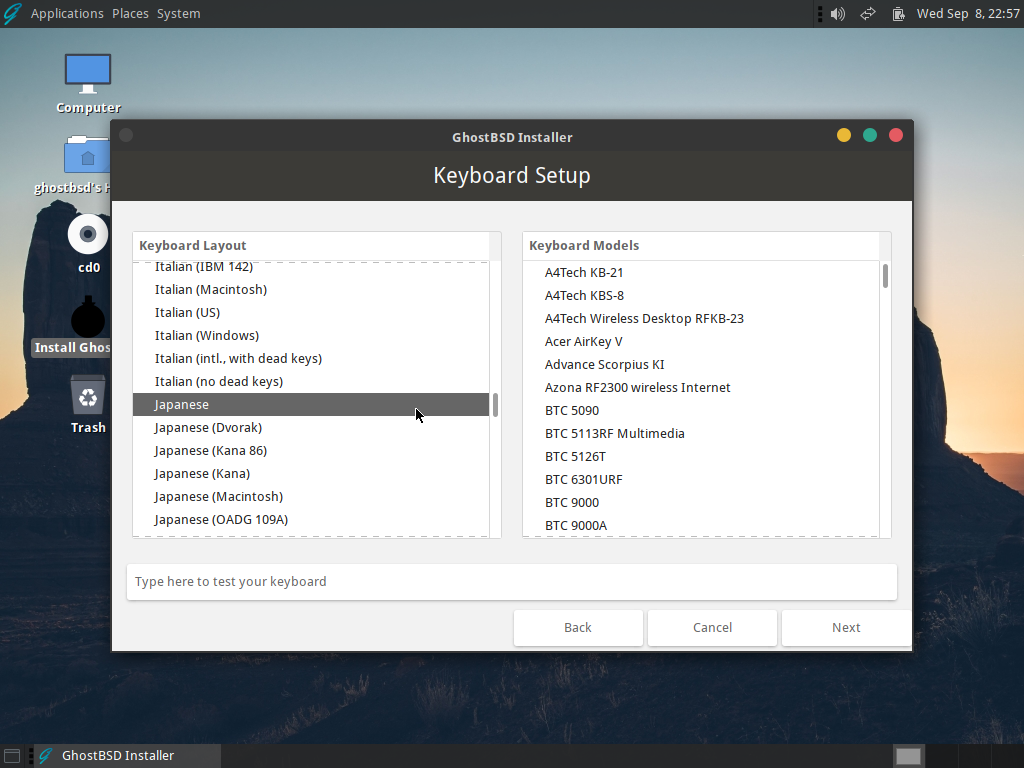Select A4Tech KBS-8 keyboard model

[x=701, y=296]
